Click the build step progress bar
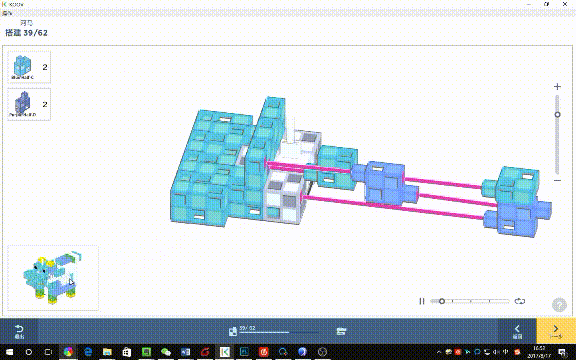Screen dimensions: 576x360 coord(279,332)
